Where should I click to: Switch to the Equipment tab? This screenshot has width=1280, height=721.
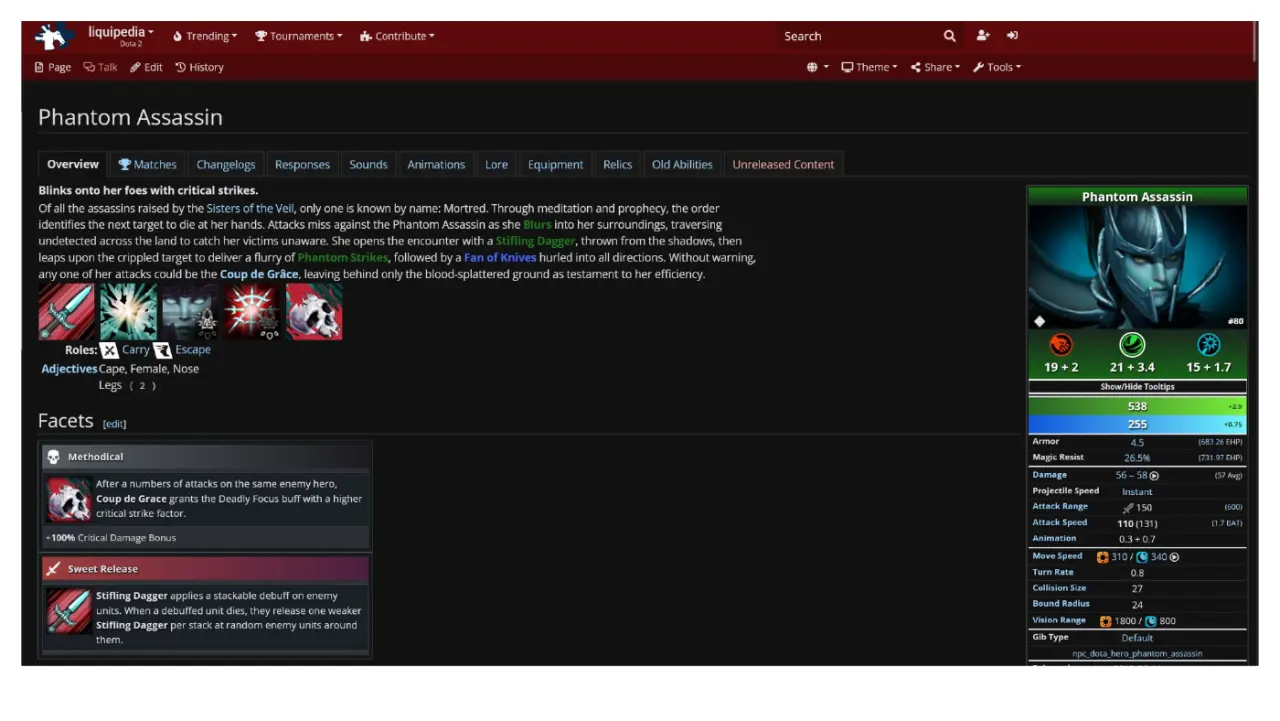tap(555, 165)
